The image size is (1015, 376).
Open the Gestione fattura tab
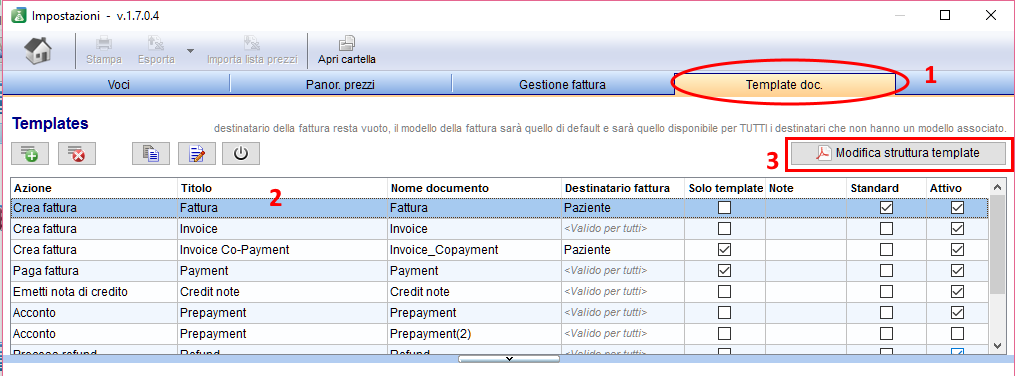click(x=563, y=84)
